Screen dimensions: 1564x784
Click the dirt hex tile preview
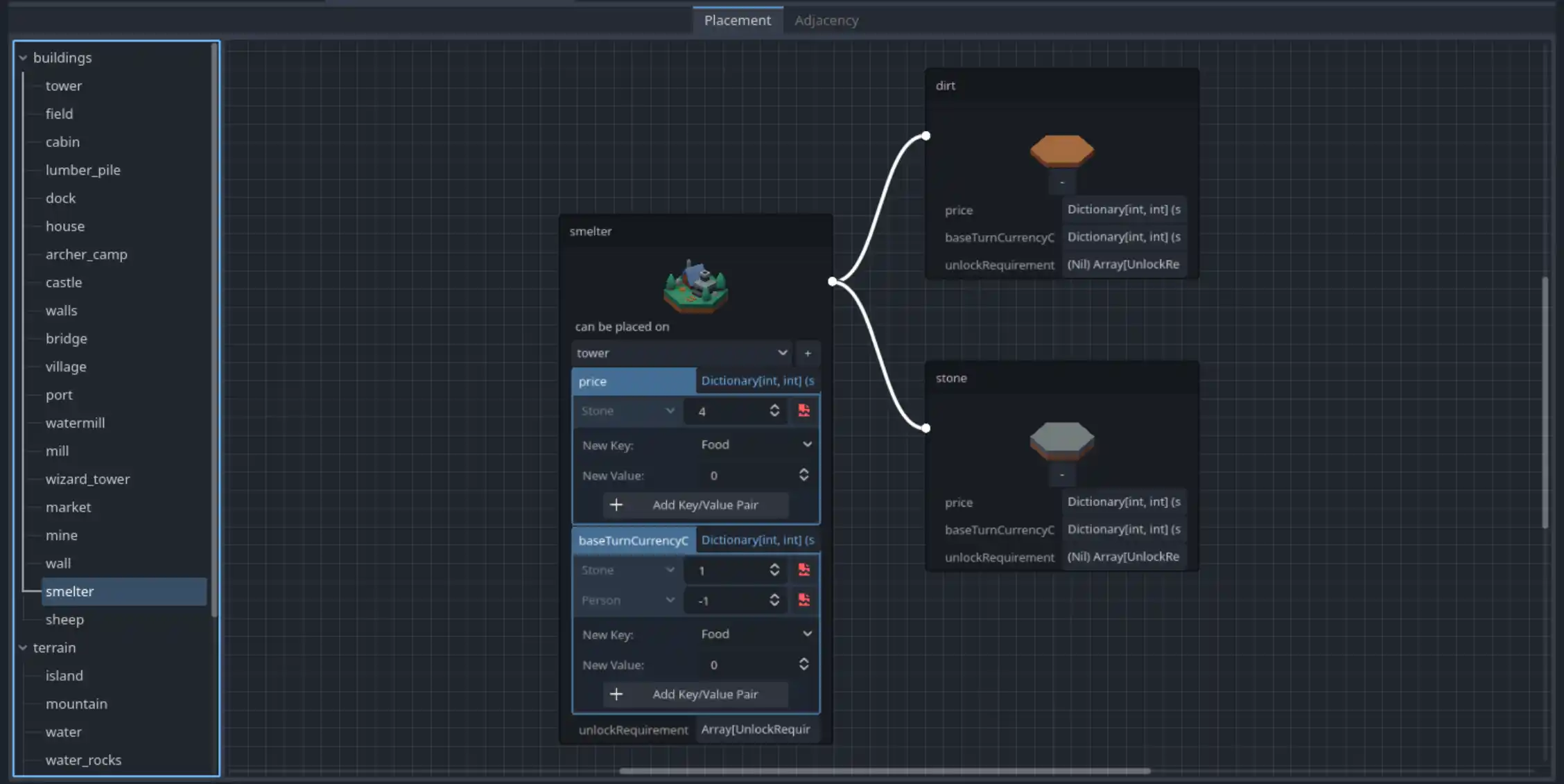pos(1061,150)
